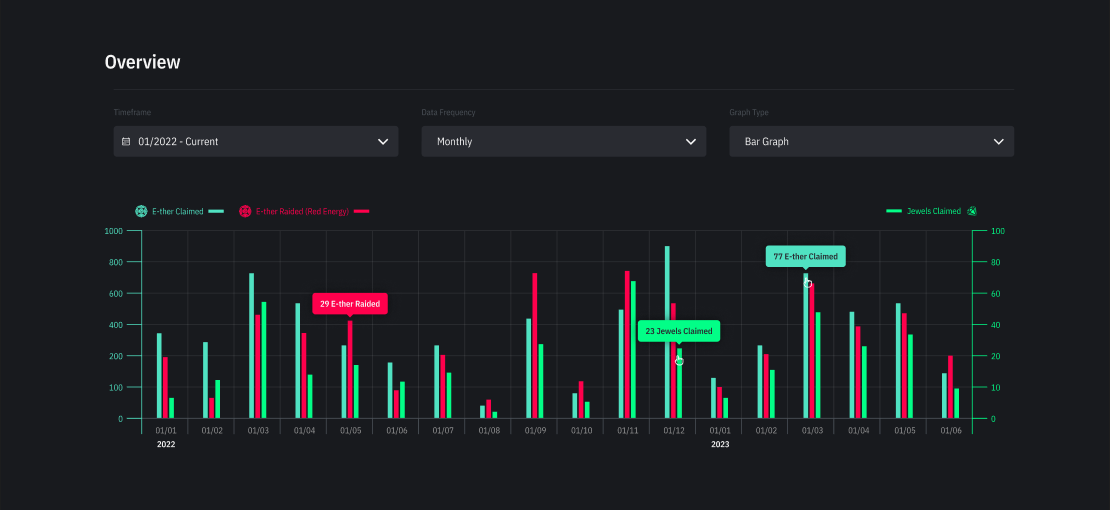Click the '29 E-ther Raided' tooltip
The image size is (1110, 510).
tap(350, 303)
